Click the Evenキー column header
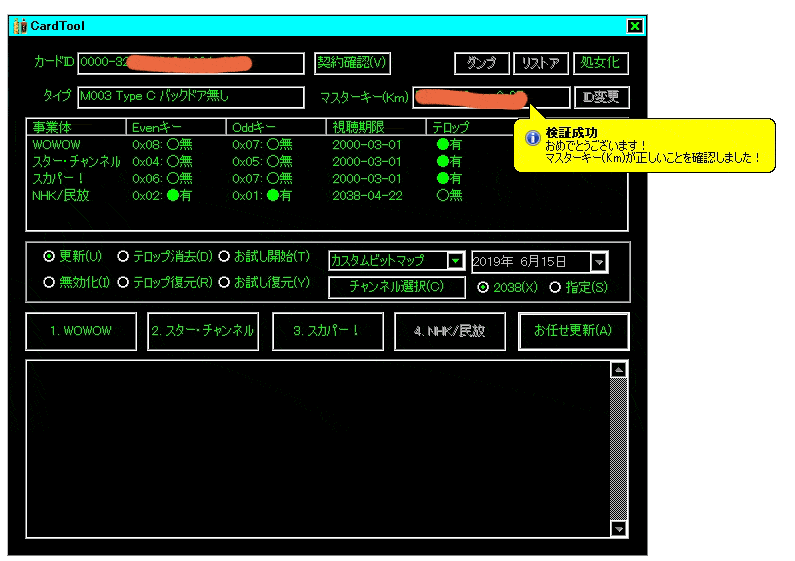Screen dimensions: 795x561 pos(175,127)
